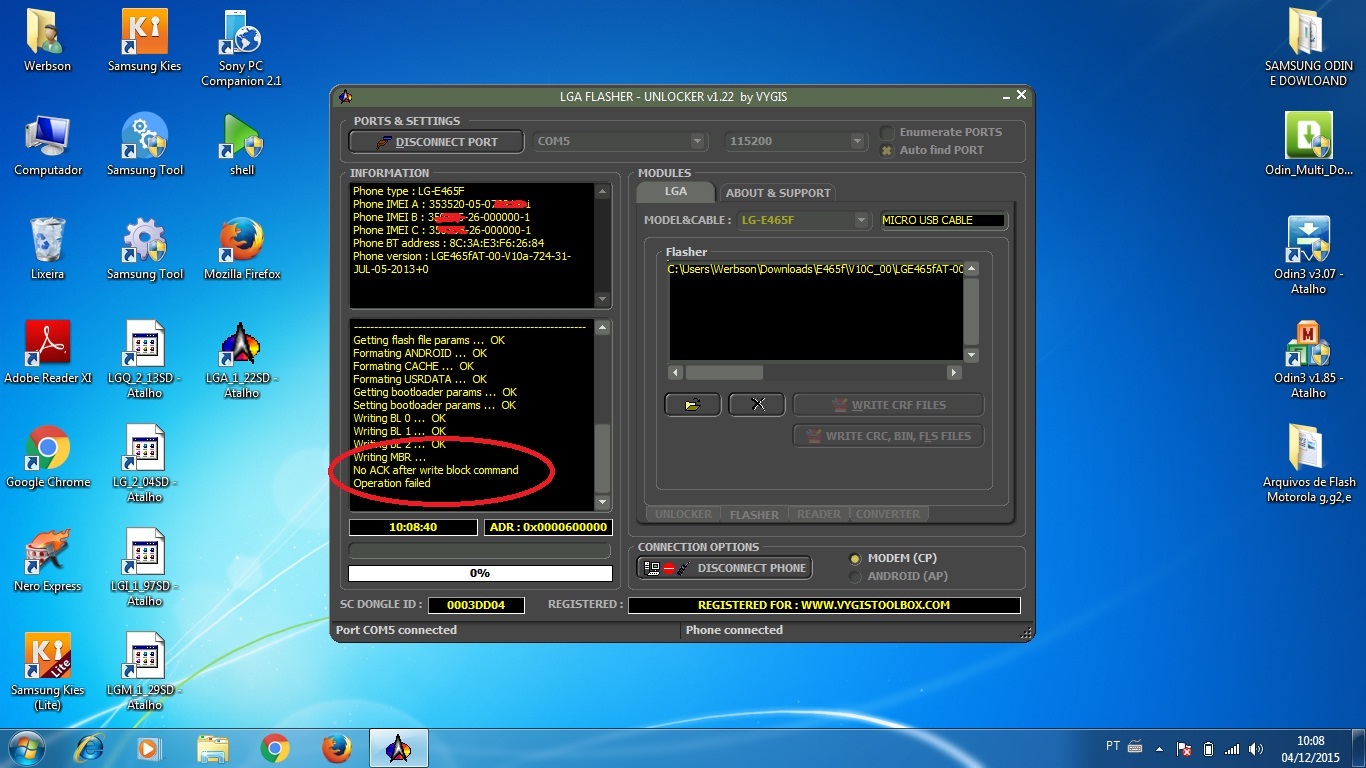Click the 'Operation failed' log line
The height and width of the screenshot is (768, 1366).
click(392, 483)
